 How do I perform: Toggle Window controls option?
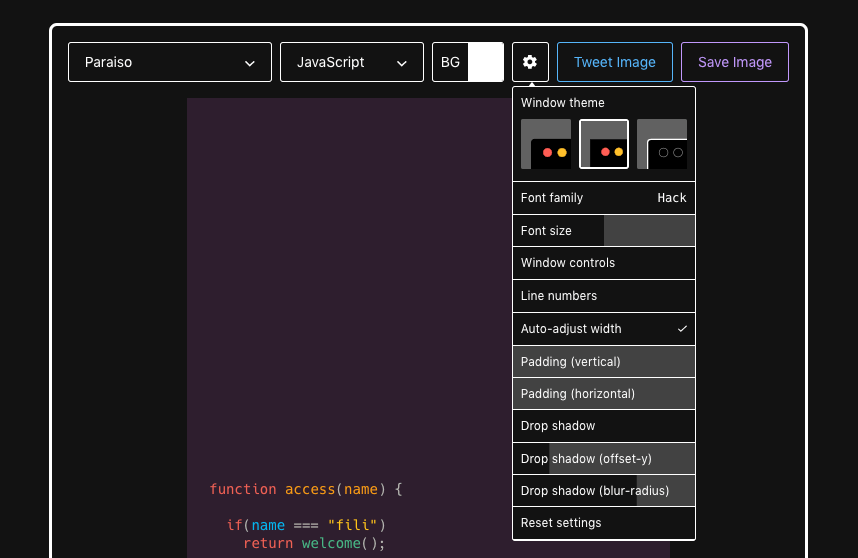click(x=604, y=263)
